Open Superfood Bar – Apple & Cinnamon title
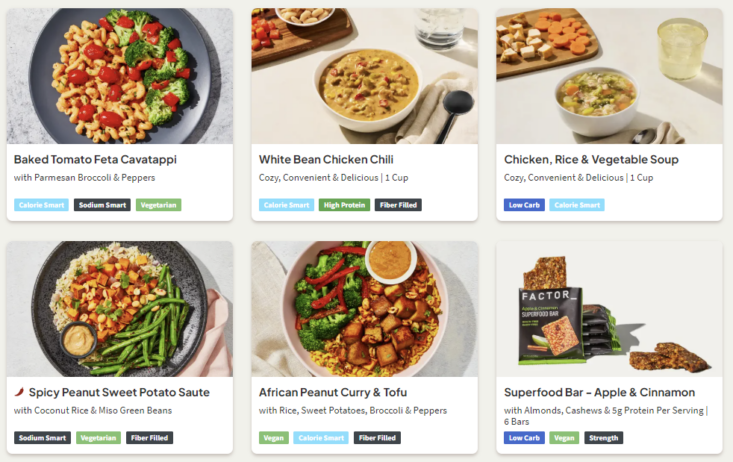The image size is (733, 462). [599, 392]
